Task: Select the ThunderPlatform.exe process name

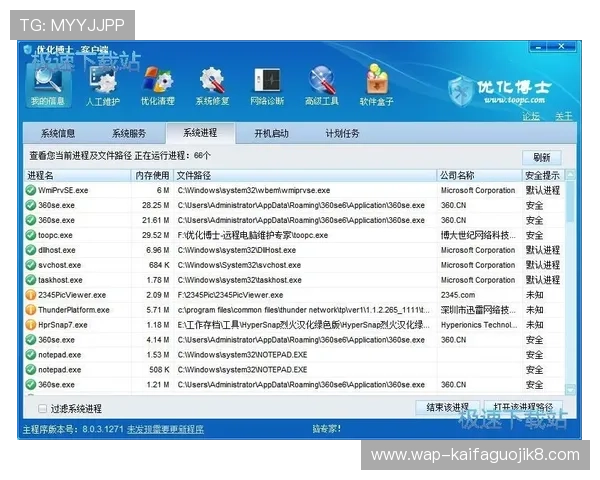Action: pyautogui.click(x=74, y=310)
